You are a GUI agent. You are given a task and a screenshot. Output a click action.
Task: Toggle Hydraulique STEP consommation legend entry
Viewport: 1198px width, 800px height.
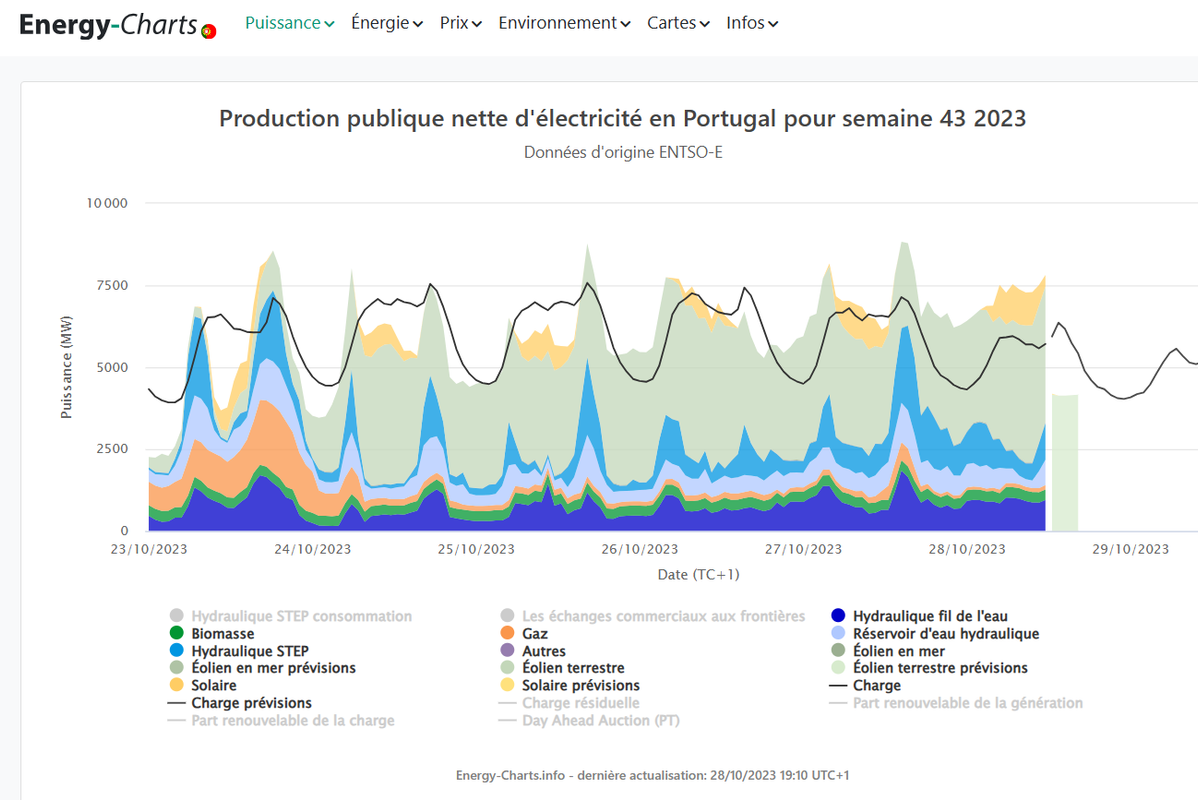tap(290, 616)
